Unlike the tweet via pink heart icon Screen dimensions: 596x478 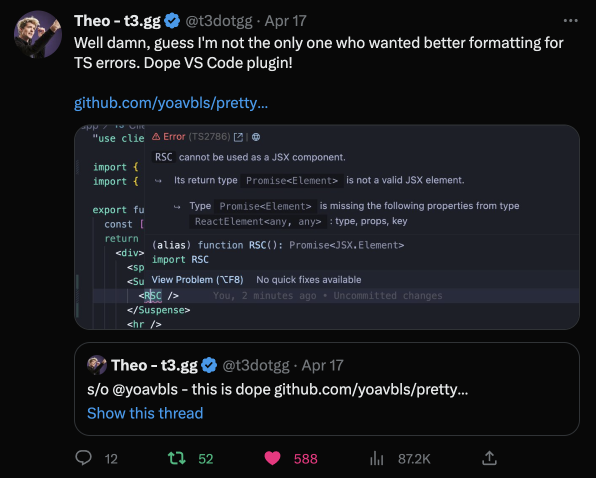click(272, 458)
